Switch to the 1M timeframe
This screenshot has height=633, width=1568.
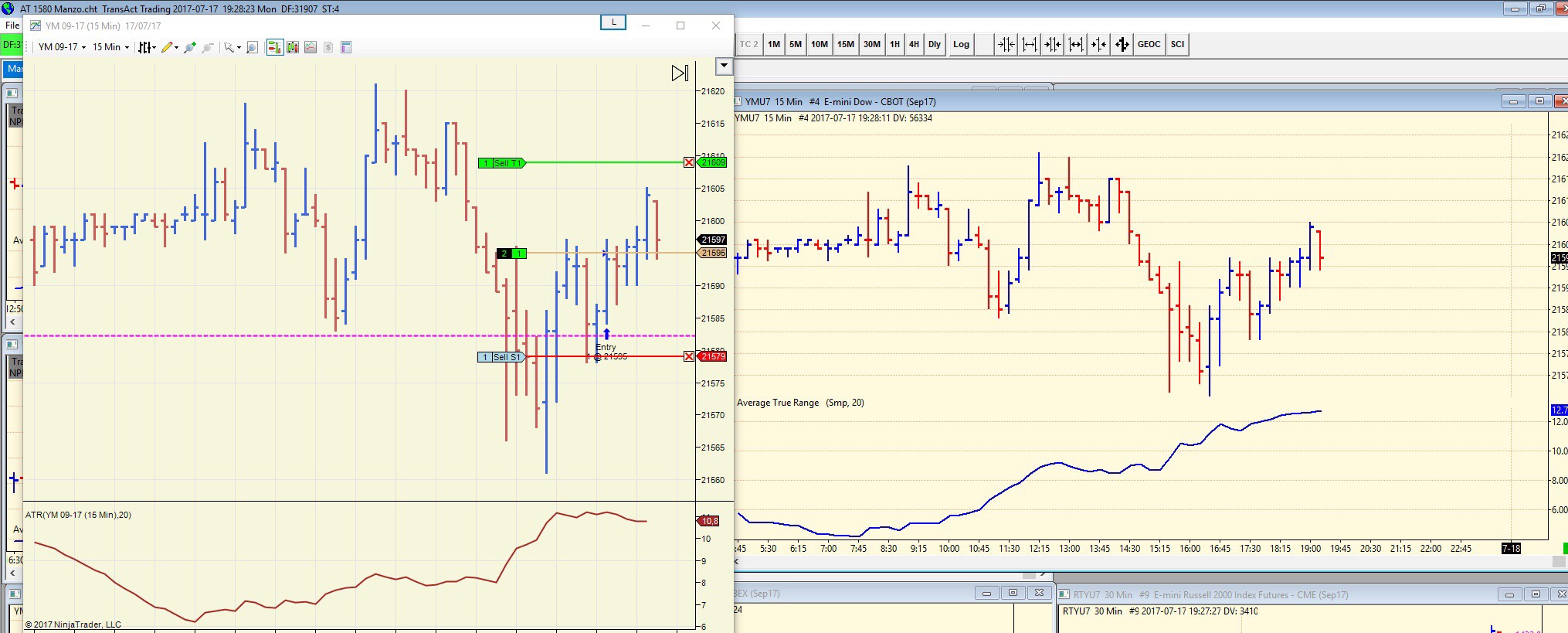(774, 44)
